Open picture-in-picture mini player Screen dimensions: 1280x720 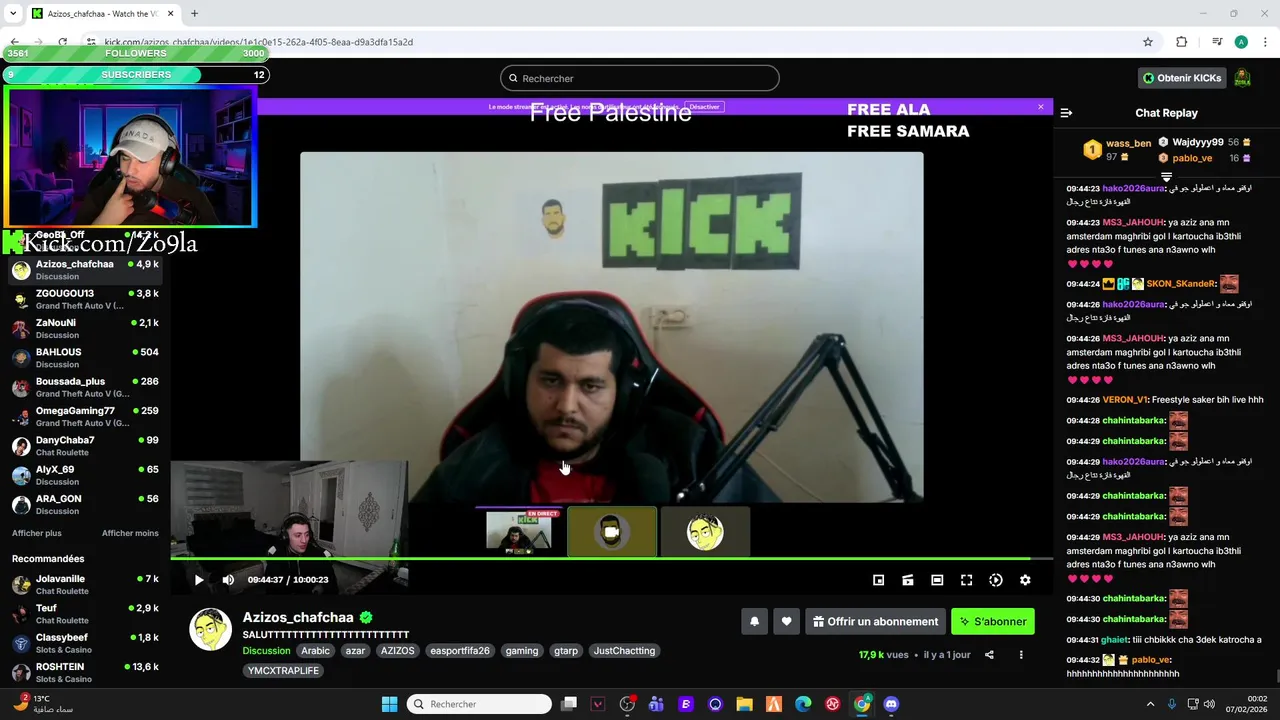click(x=878, y=580)
